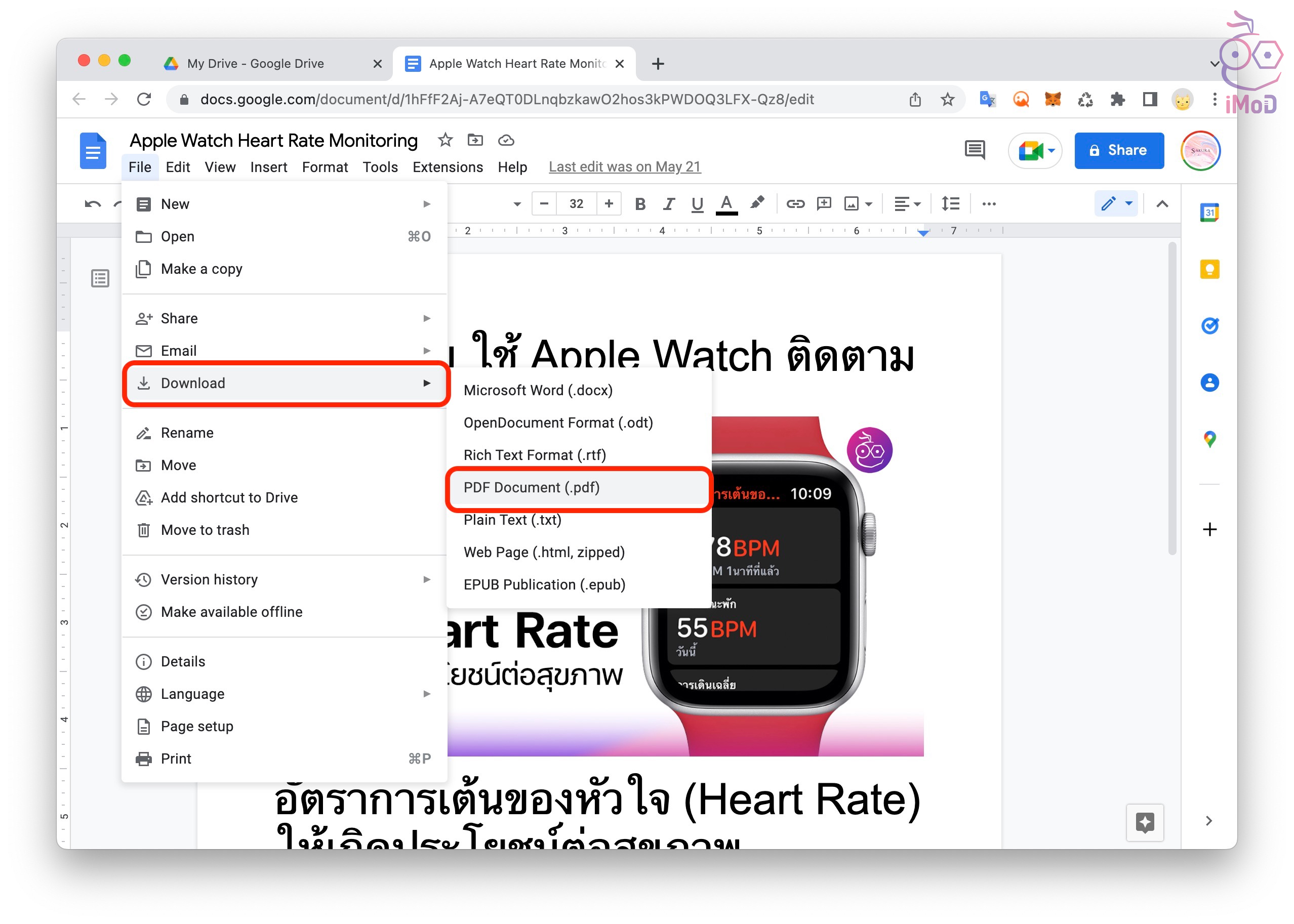Click the font size field showing 32
1294x924 pixels.
576,204
